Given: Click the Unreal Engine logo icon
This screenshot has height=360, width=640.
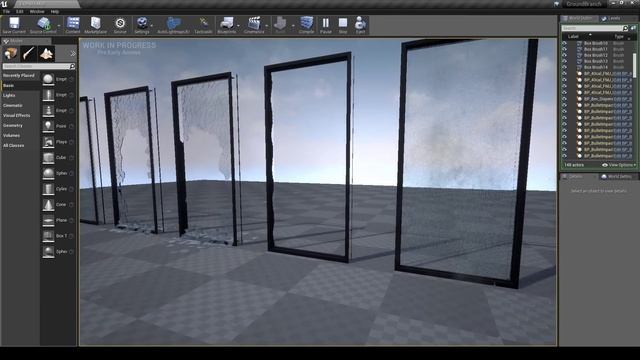Looking at the screenshot, I should pos(4,4).
